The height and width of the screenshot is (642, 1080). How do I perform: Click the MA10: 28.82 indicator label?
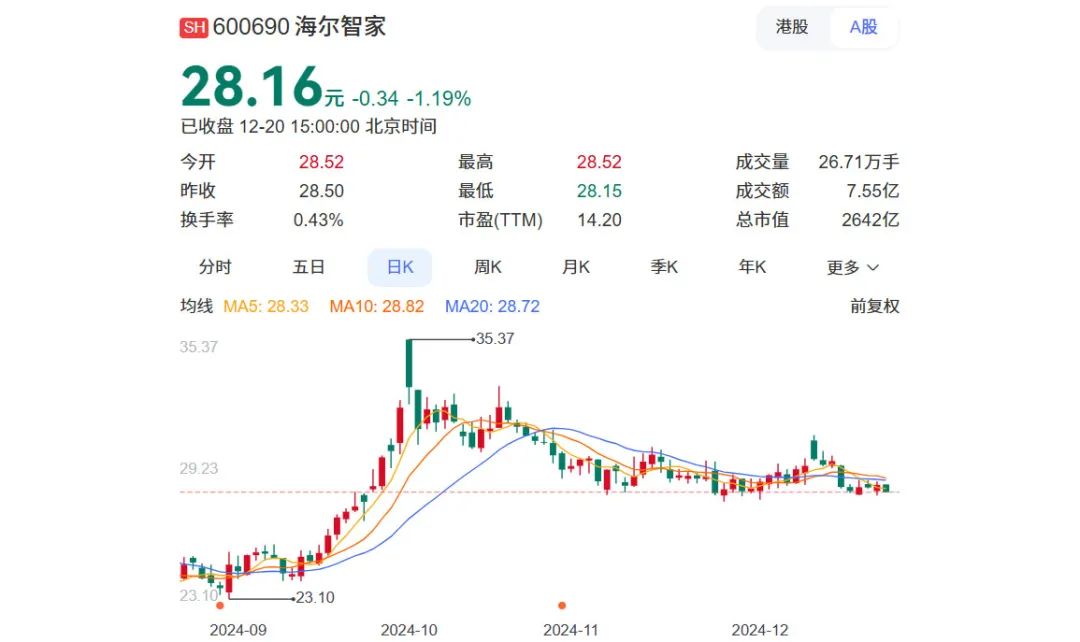point(377,306)
